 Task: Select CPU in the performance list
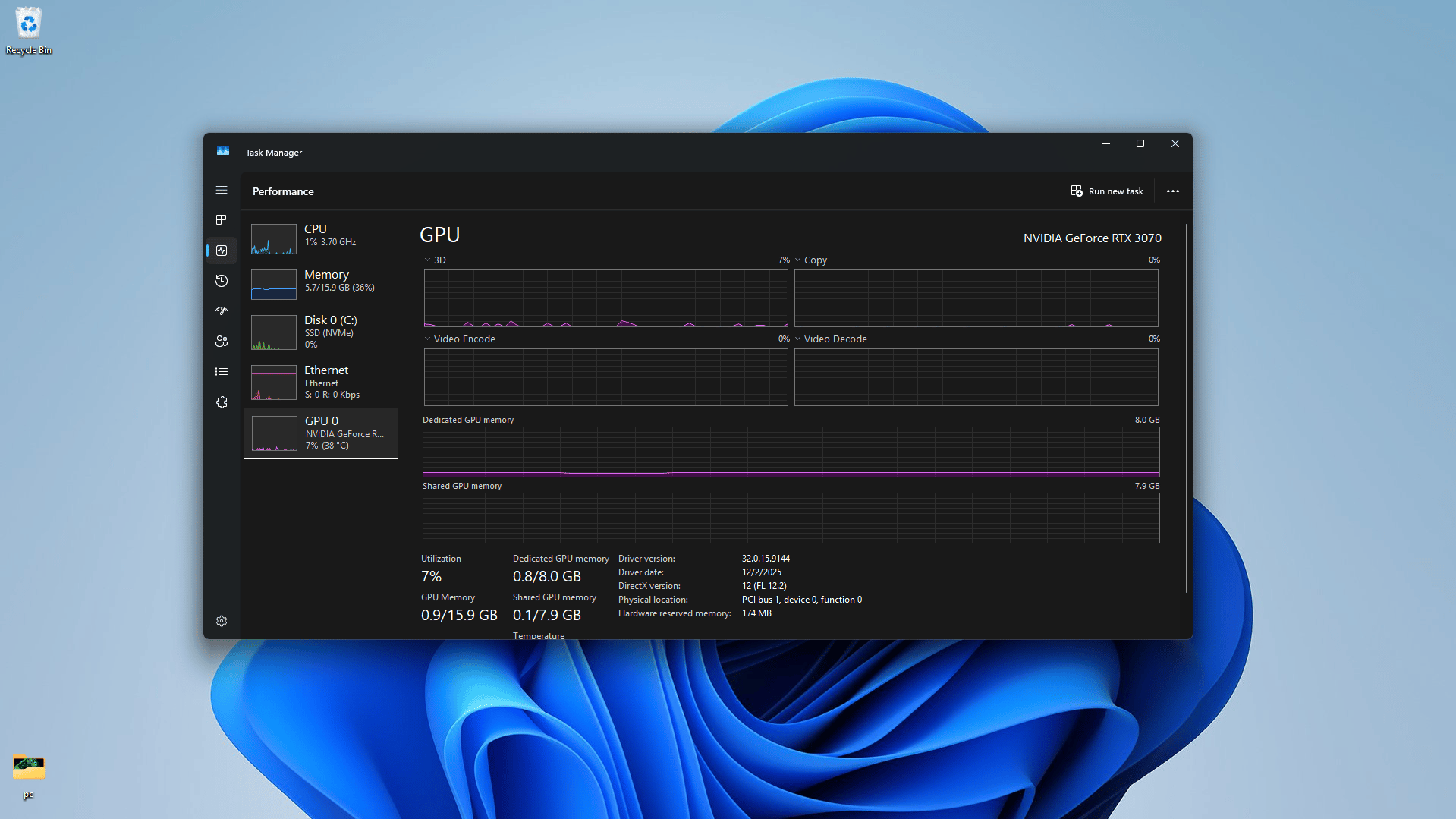[320, 237]
